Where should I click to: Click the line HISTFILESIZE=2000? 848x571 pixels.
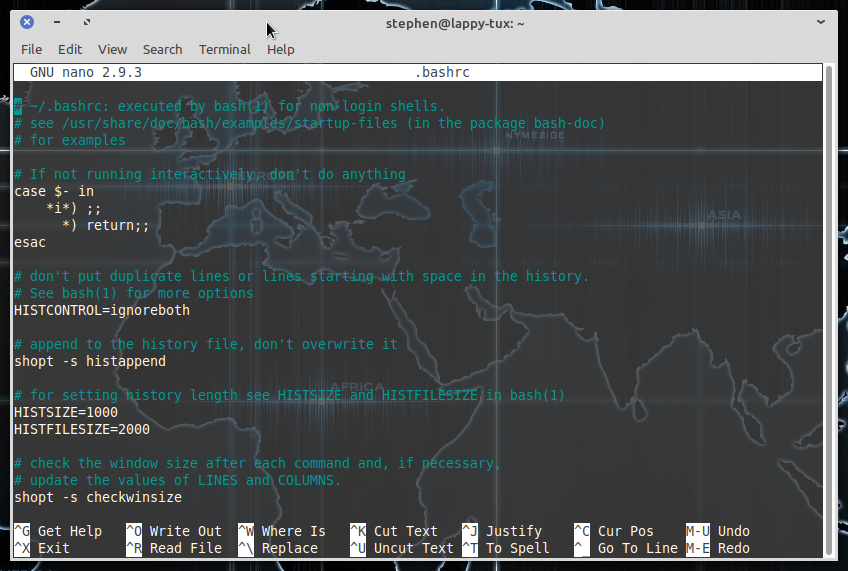point(82,429)
